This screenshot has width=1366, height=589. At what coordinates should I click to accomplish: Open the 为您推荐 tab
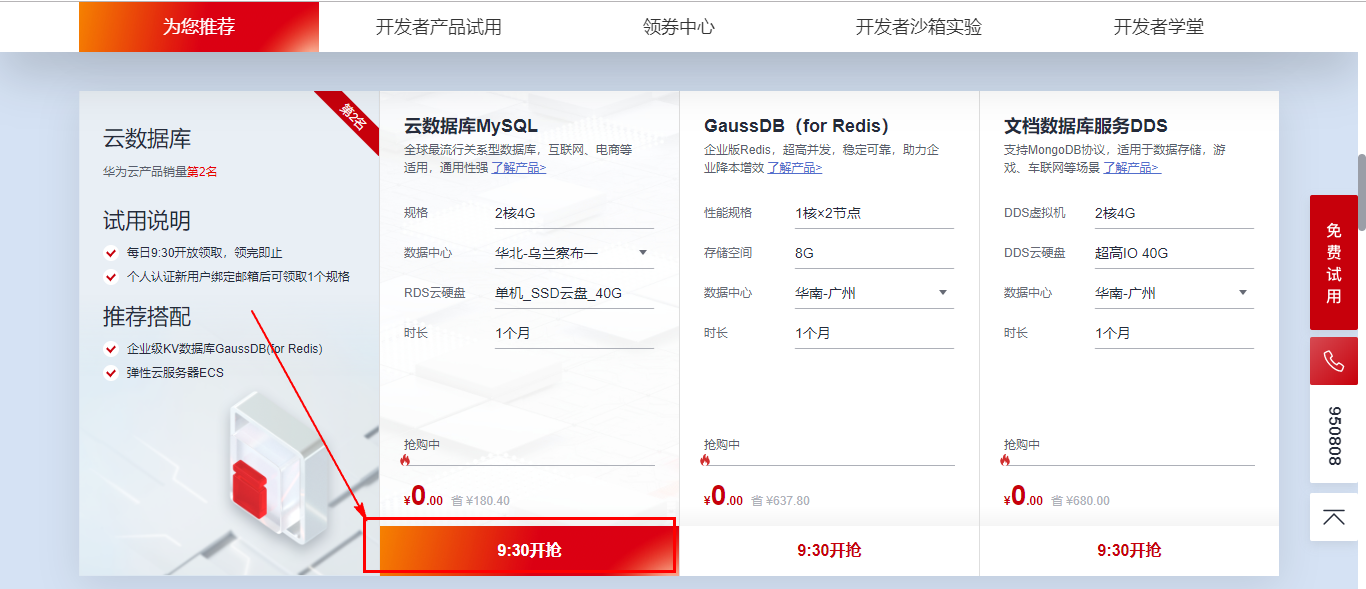click(x=199, y=27)
